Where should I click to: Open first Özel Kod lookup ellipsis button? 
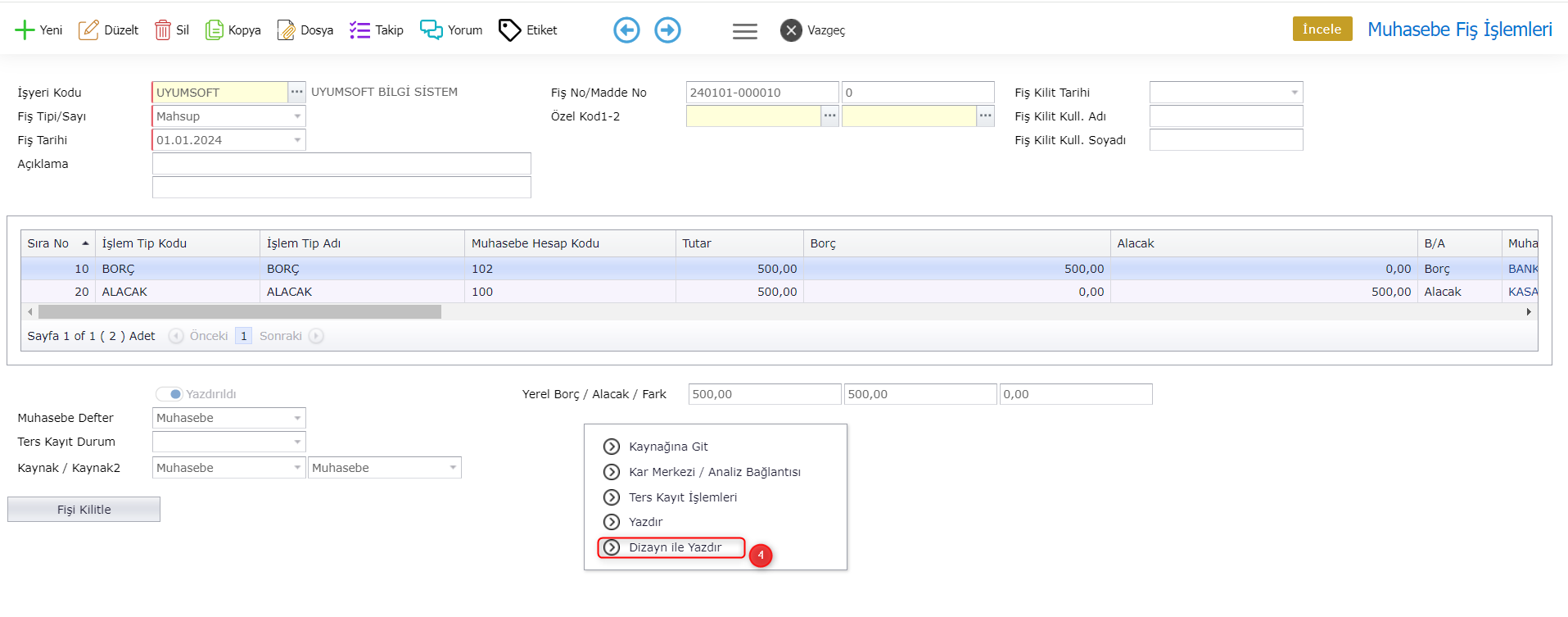click(830, 116)
